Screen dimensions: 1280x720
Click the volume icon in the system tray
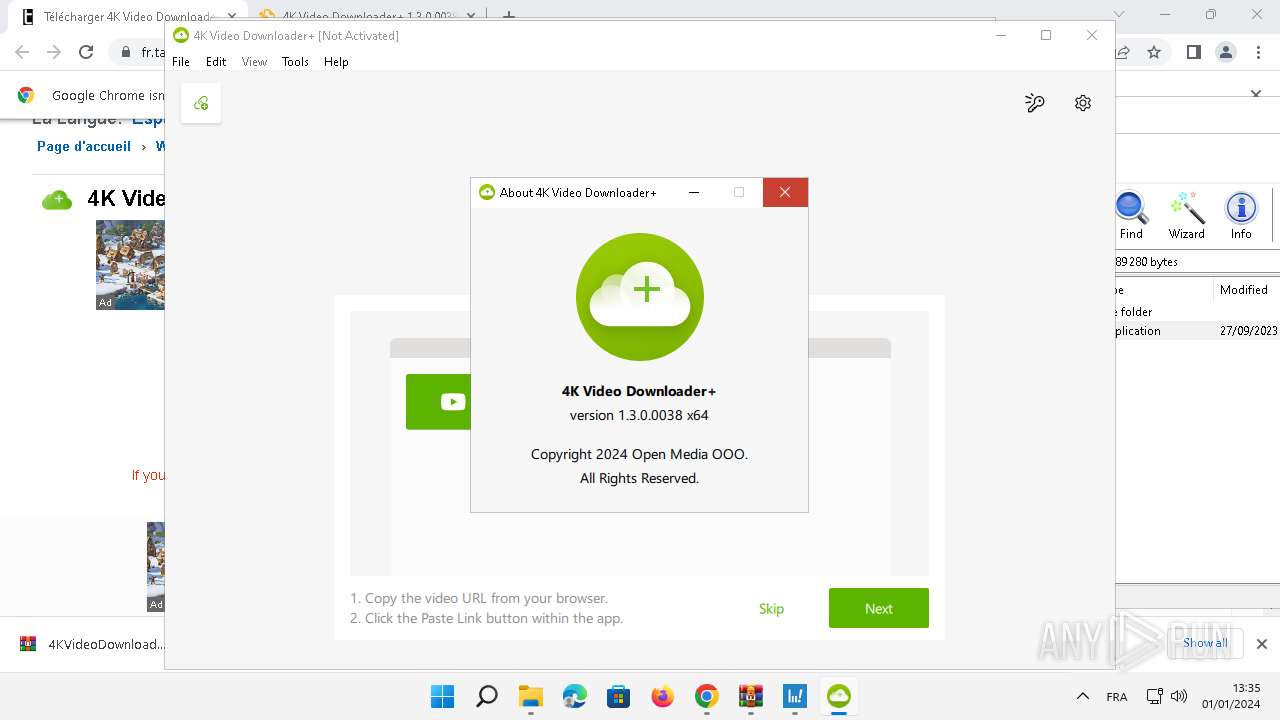pos(1179,696)
